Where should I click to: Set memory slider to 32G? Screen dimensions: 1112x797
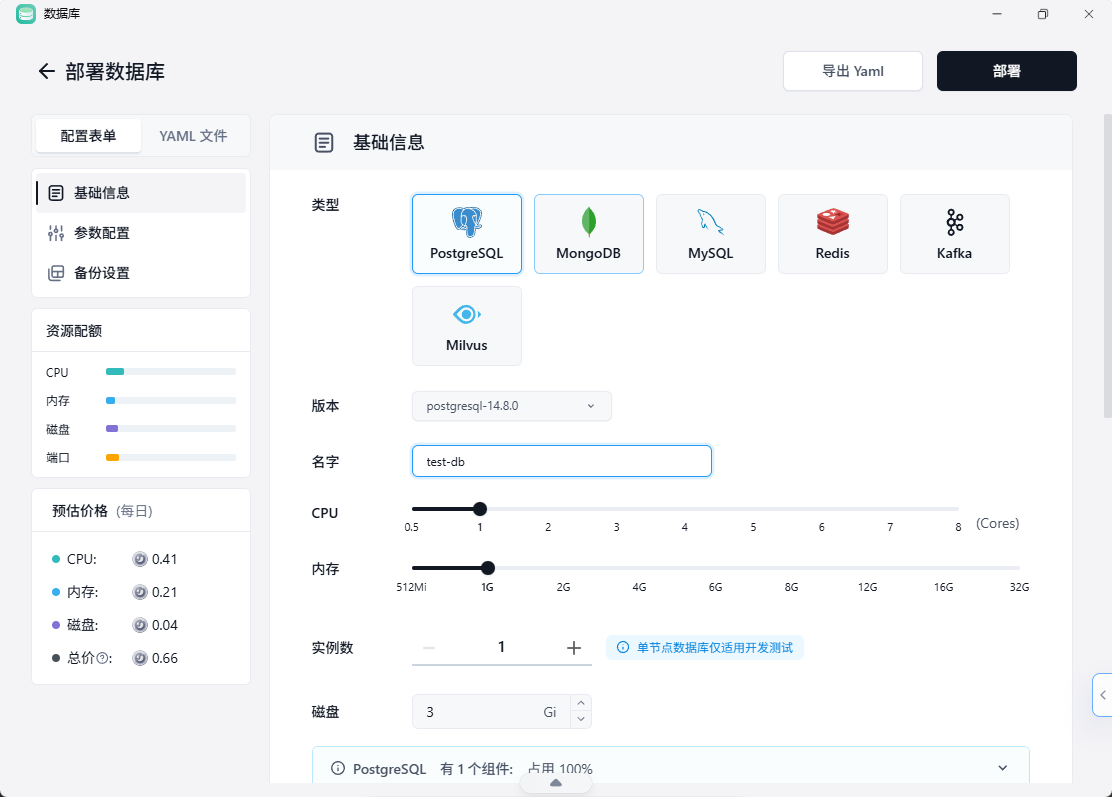pos(1019,568)
